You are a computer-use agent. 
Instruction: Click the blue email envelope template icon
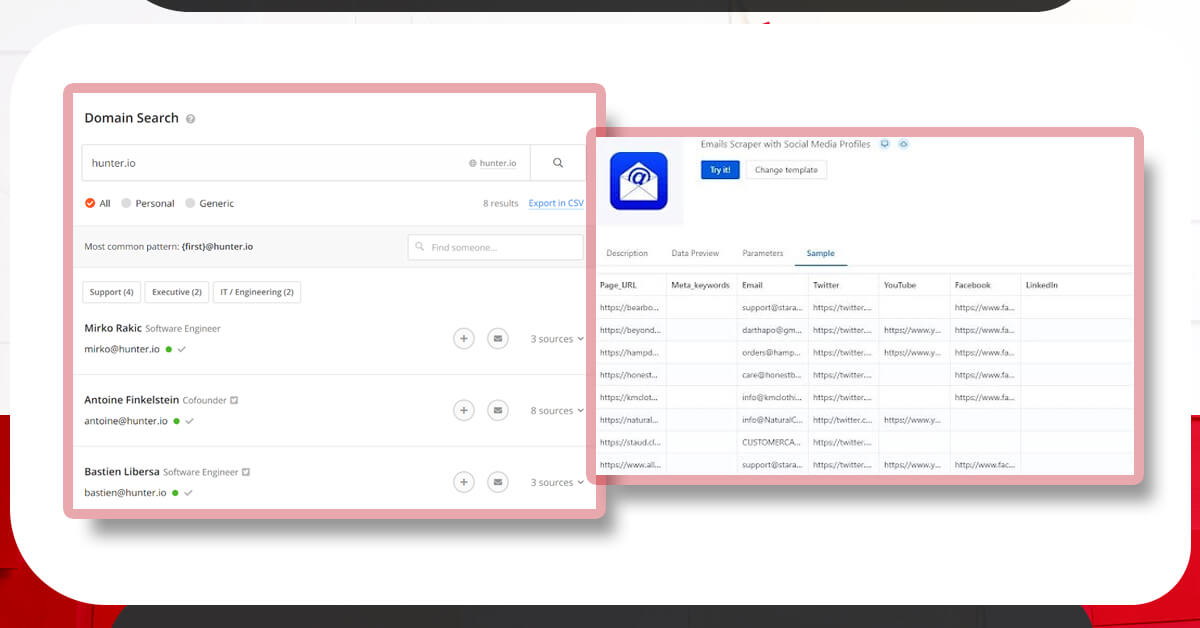[638, 181]
